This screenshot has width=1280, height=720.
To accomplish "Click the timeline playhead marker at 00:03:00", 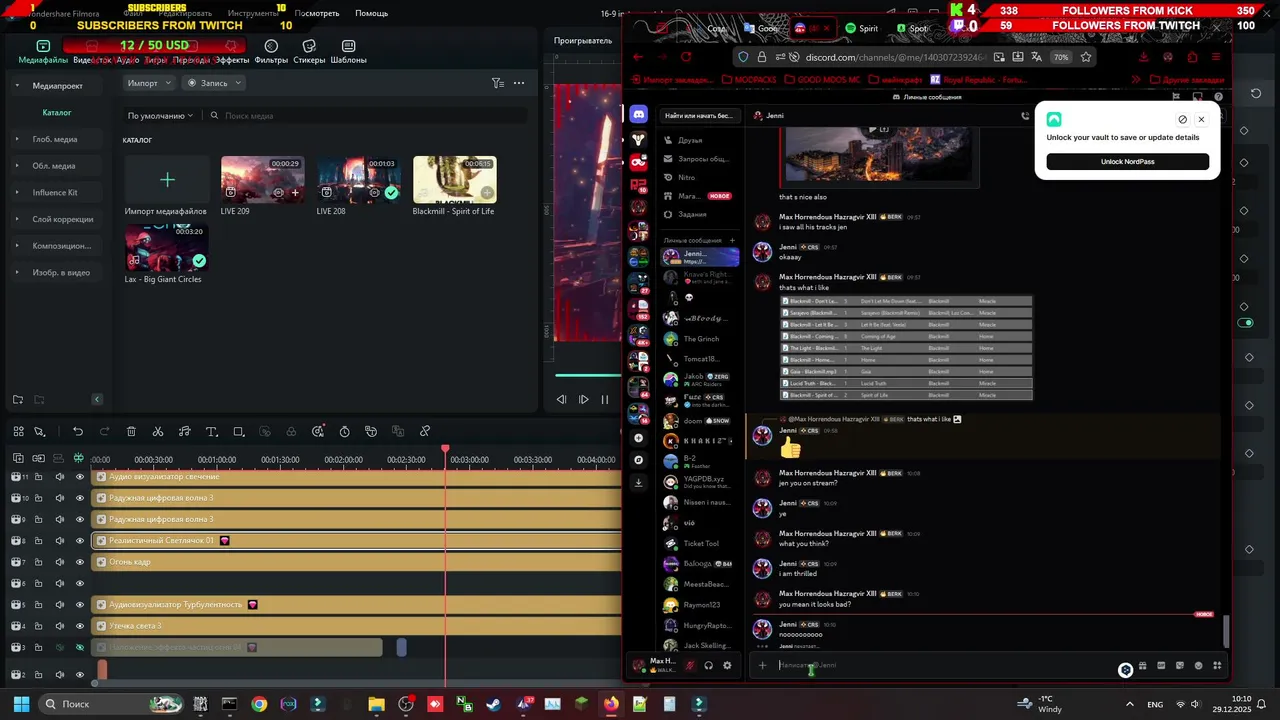I will [x=445, y=450].
